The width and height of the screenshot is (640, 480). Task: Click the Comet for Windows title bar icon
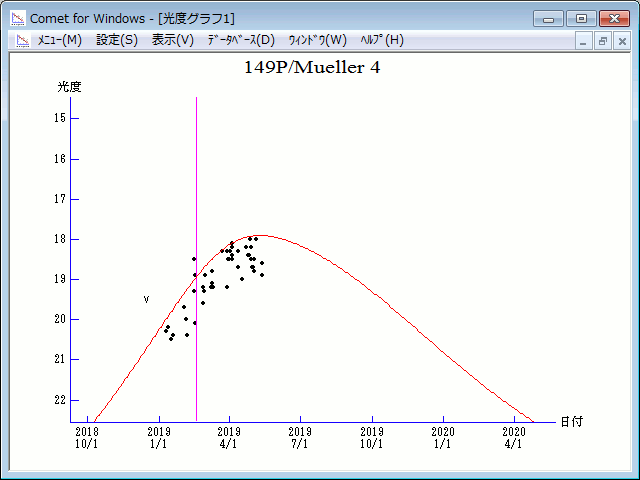18,18
